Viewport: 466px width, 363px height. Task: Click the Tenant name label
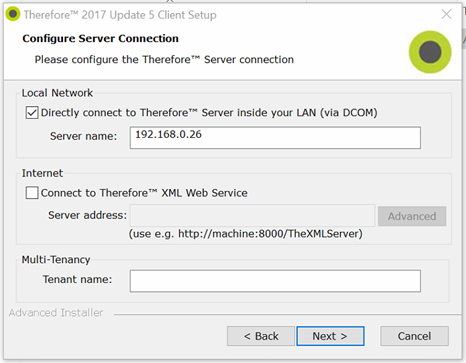[77, 279]
